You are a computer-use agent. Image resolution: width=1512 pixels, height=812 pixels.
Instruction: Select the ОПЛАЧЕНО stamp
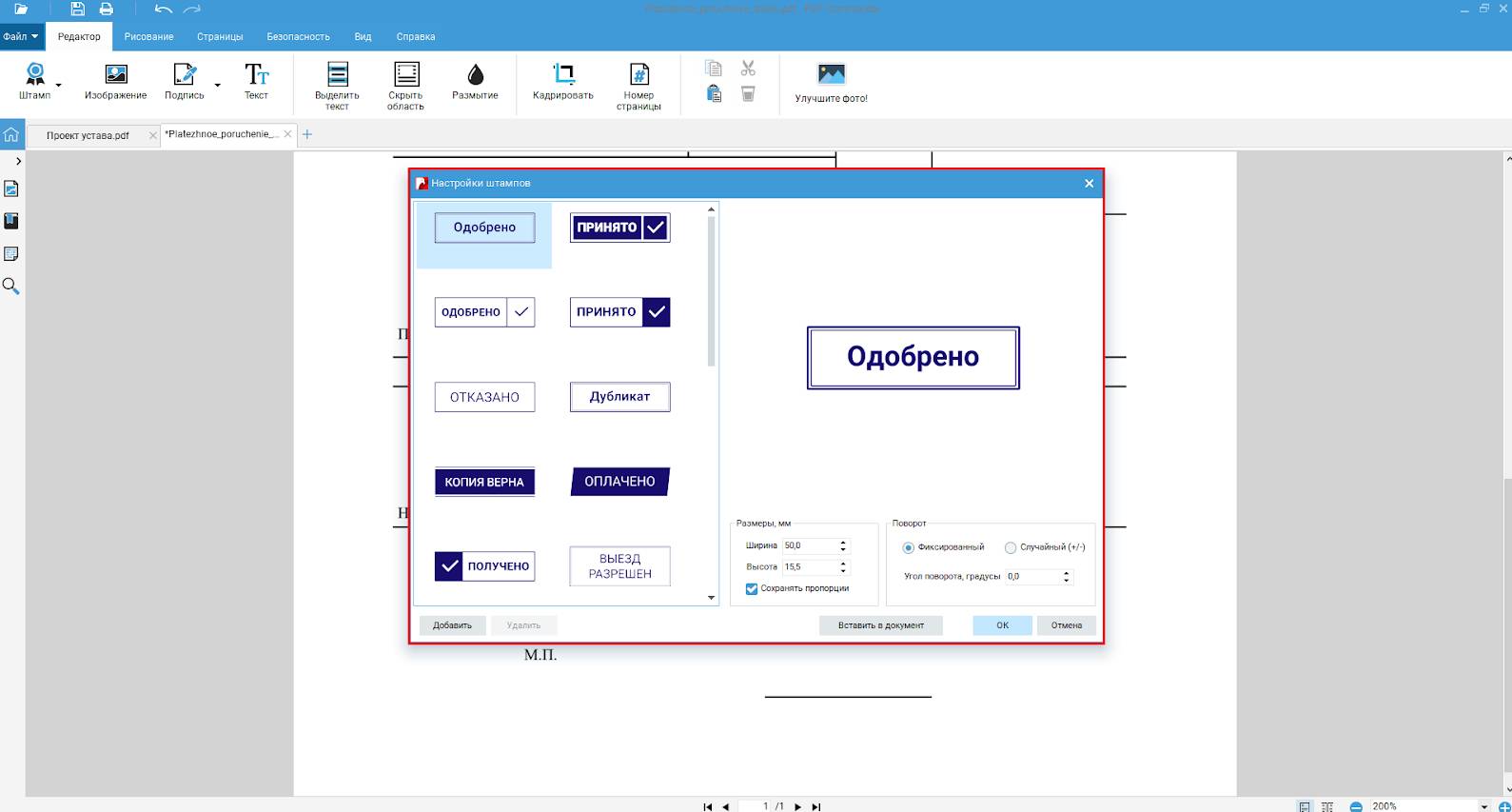click(x=620, y=482)
